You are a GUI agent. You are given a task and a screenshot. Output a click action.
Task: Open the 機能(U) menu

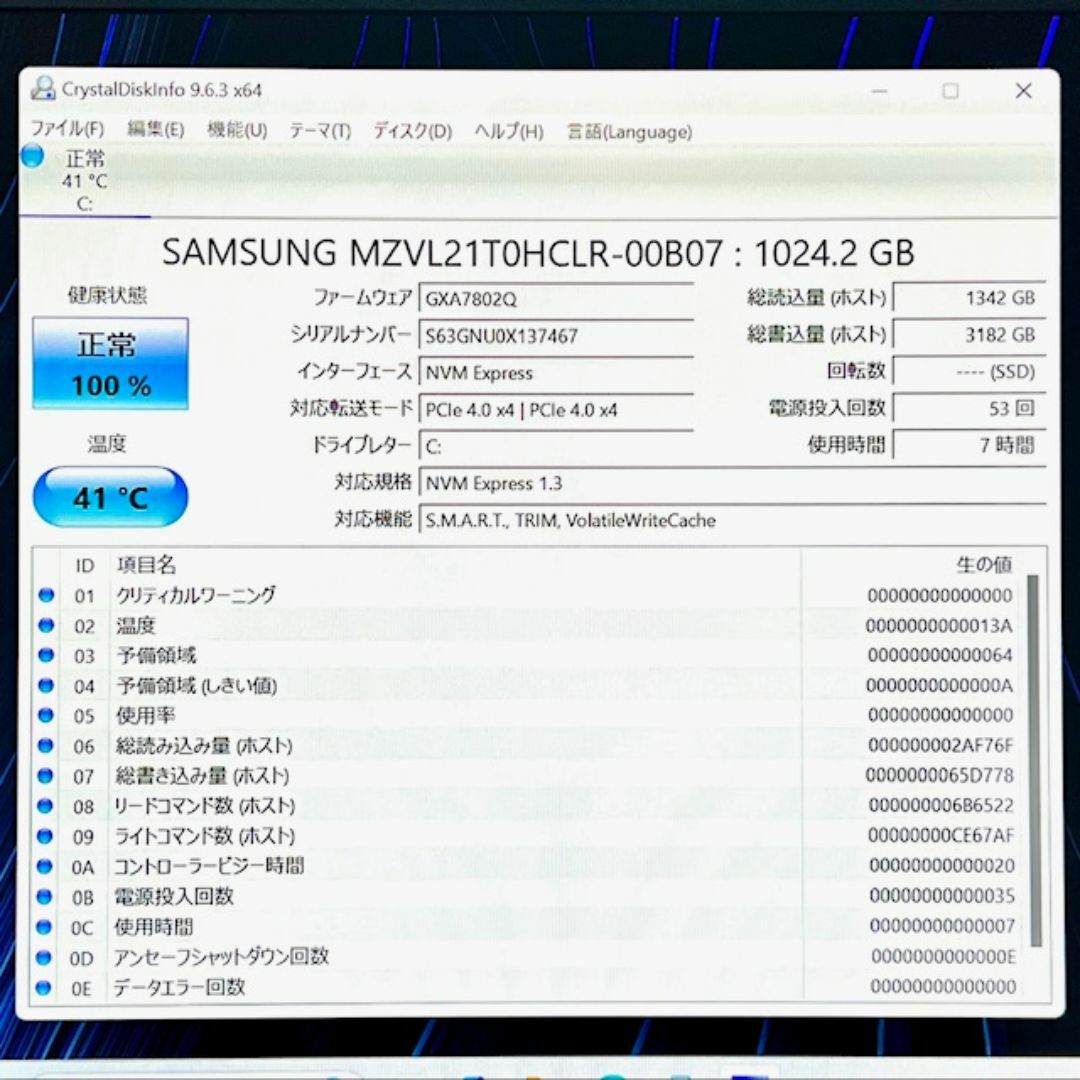[x=237, y=129]
